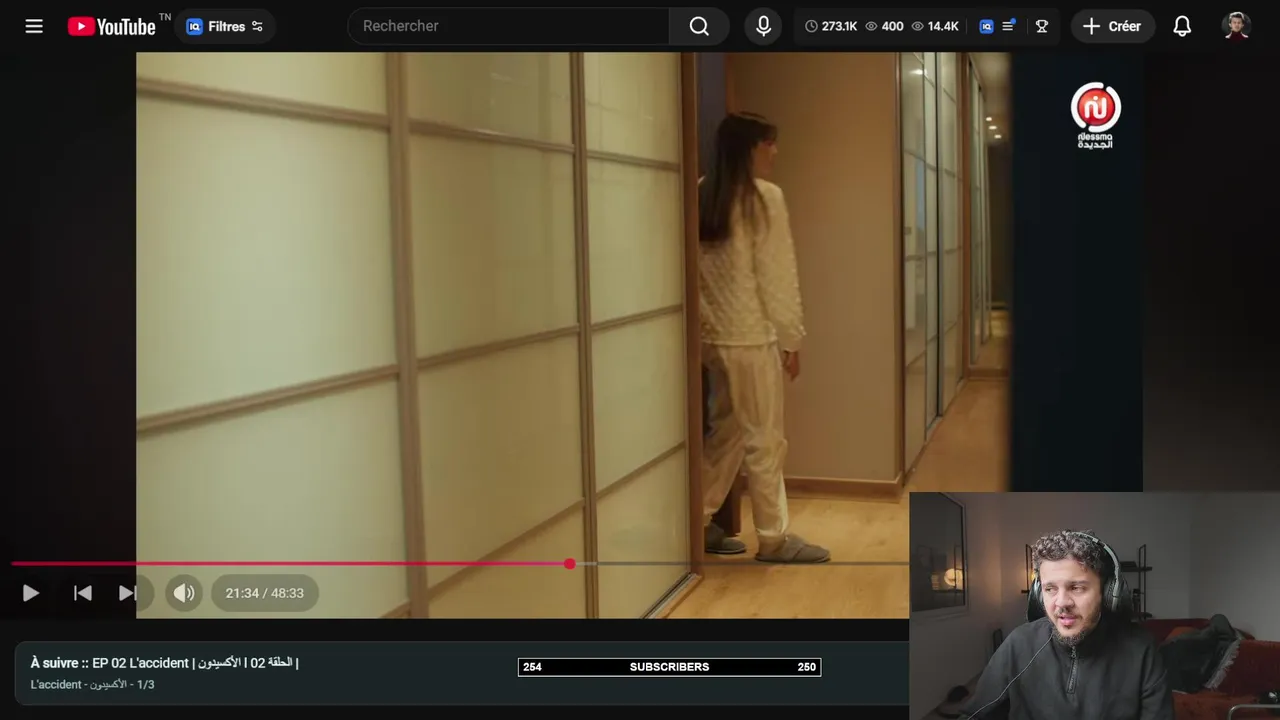Click the webcam overlay thumbnail

(1094, 606)
